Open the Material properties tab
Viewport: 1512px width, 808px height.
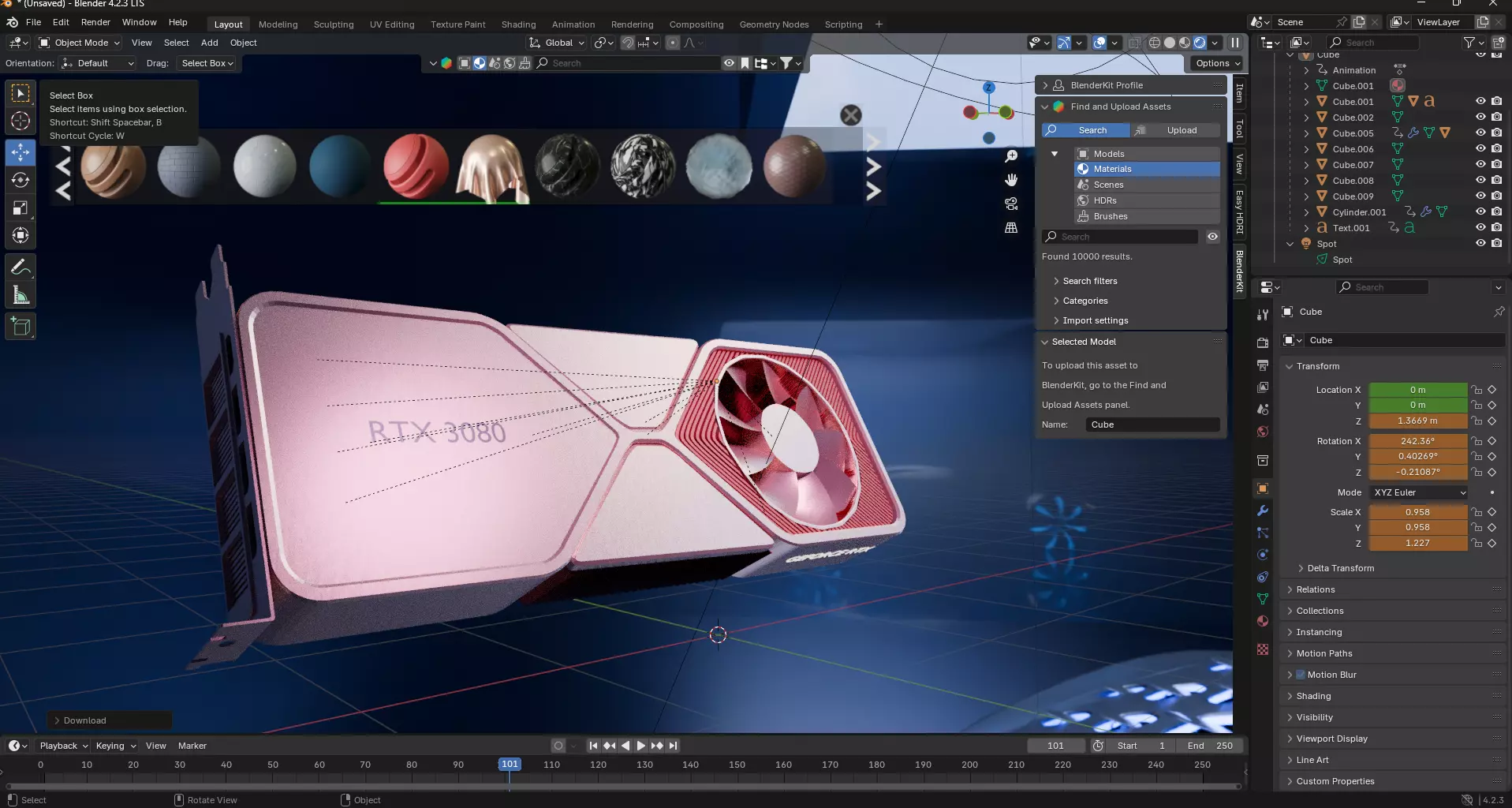(1263, 621)
